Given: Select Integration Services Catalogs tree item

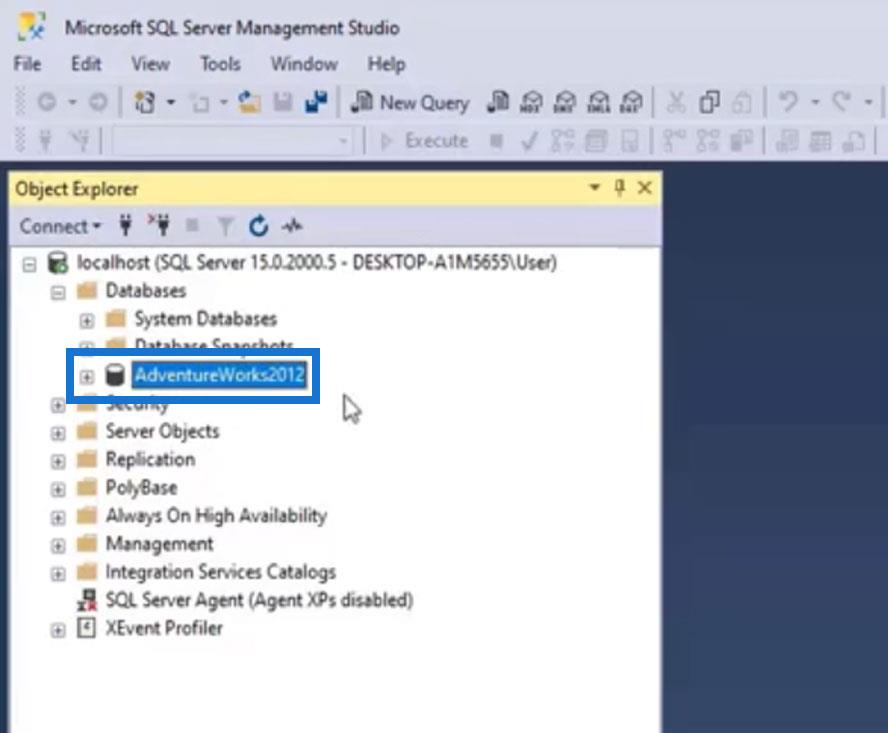Looking at the screenshot, I should [x=221, y=572].
